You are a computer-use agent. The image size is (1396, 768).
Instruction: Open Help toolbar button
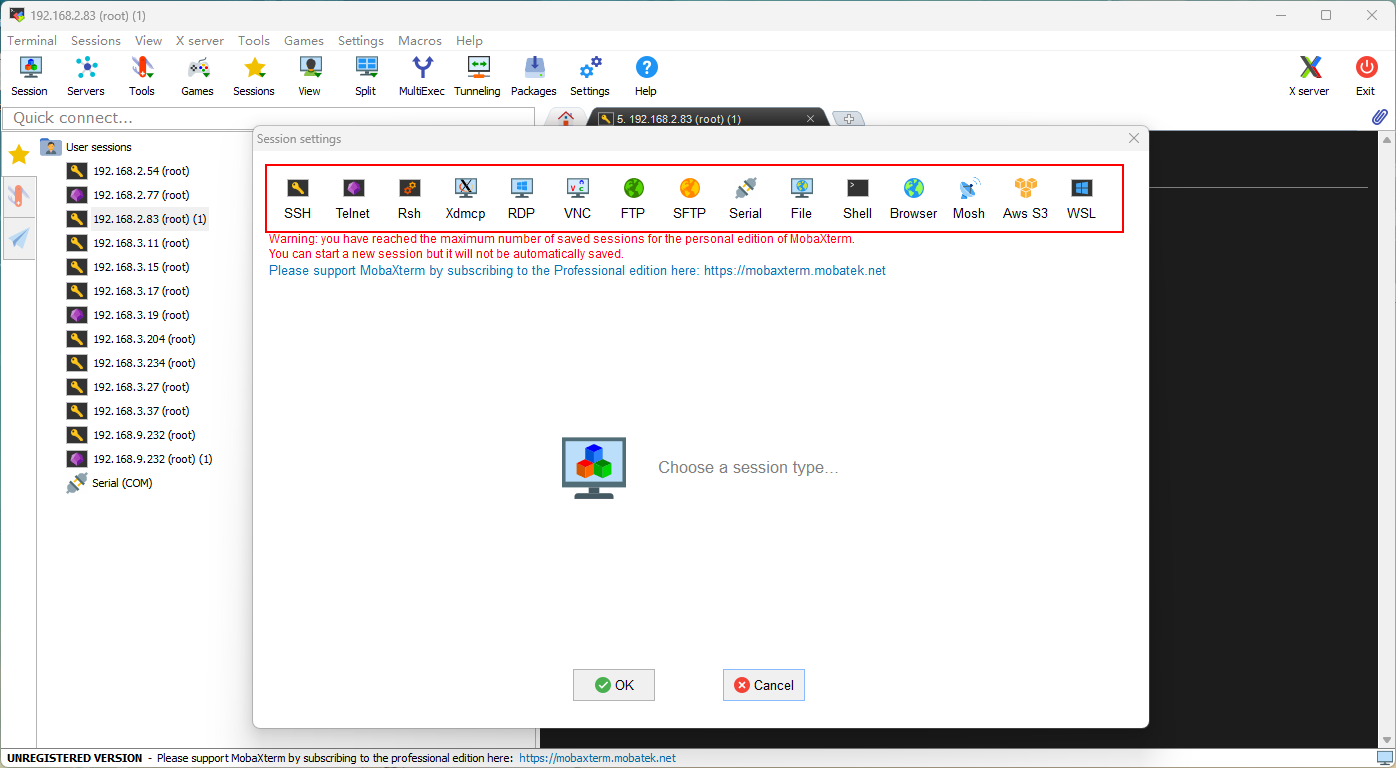pos(646,77)
